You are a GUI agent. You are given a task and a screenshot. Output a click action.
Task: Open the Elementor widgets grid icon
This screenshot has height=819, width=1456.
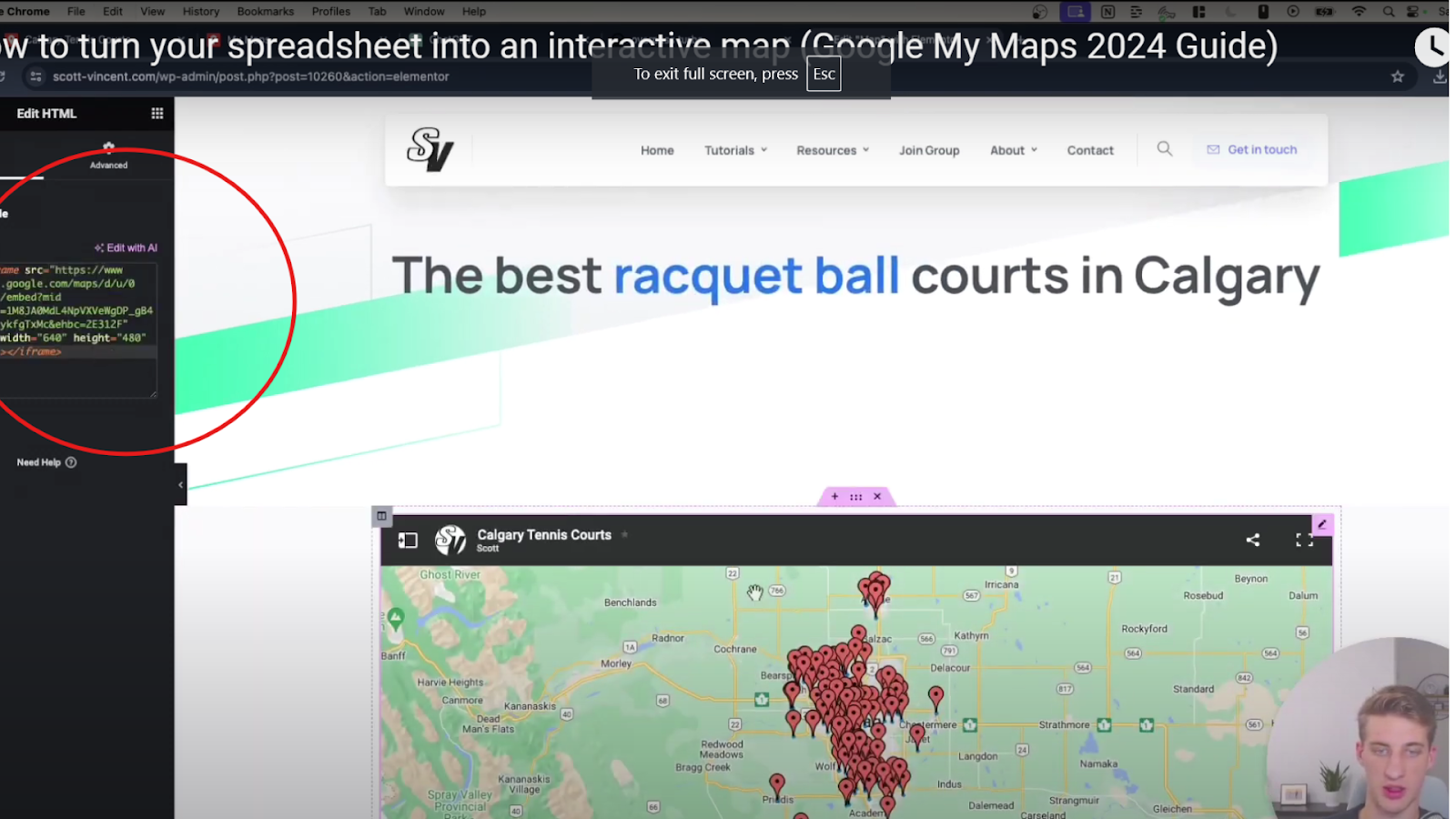tap(157, 114)
